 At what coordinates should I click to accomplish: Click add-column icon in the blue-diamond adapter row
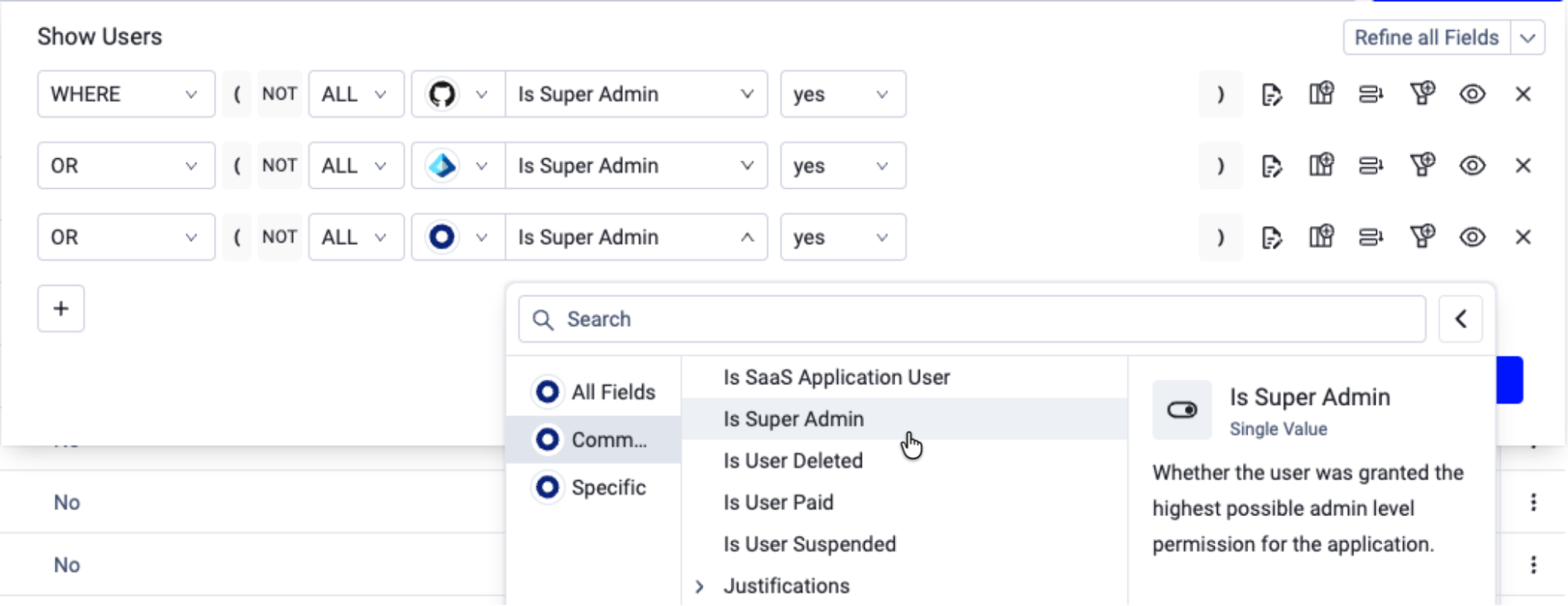click(1322, 166)
